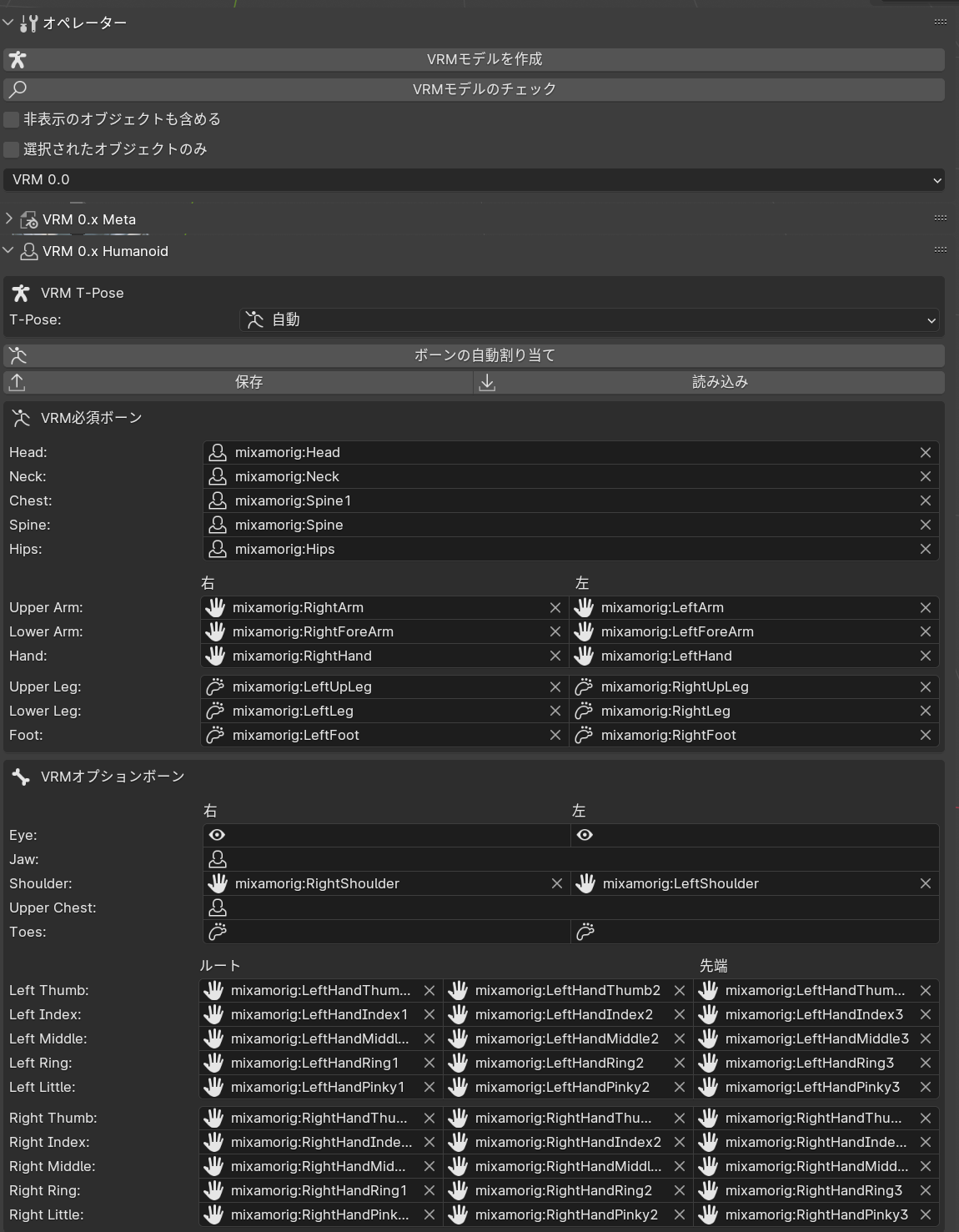959x1232 pixels.
Task: Clear the mixamorig:RightFoot assignment
Action: click(925, 735)
